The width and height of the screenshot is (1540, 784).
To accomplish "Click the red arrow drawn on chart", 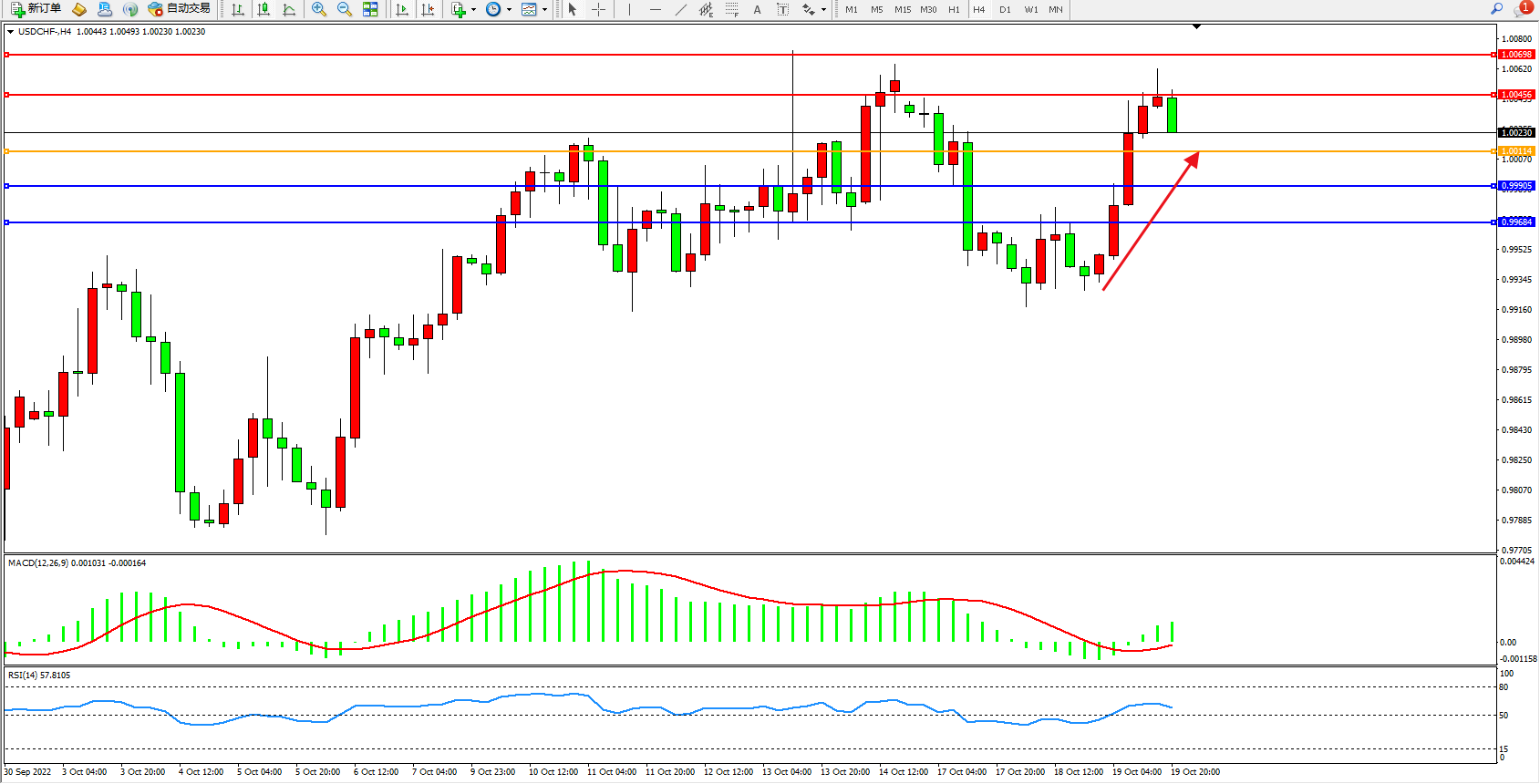I will point(1149,223).
